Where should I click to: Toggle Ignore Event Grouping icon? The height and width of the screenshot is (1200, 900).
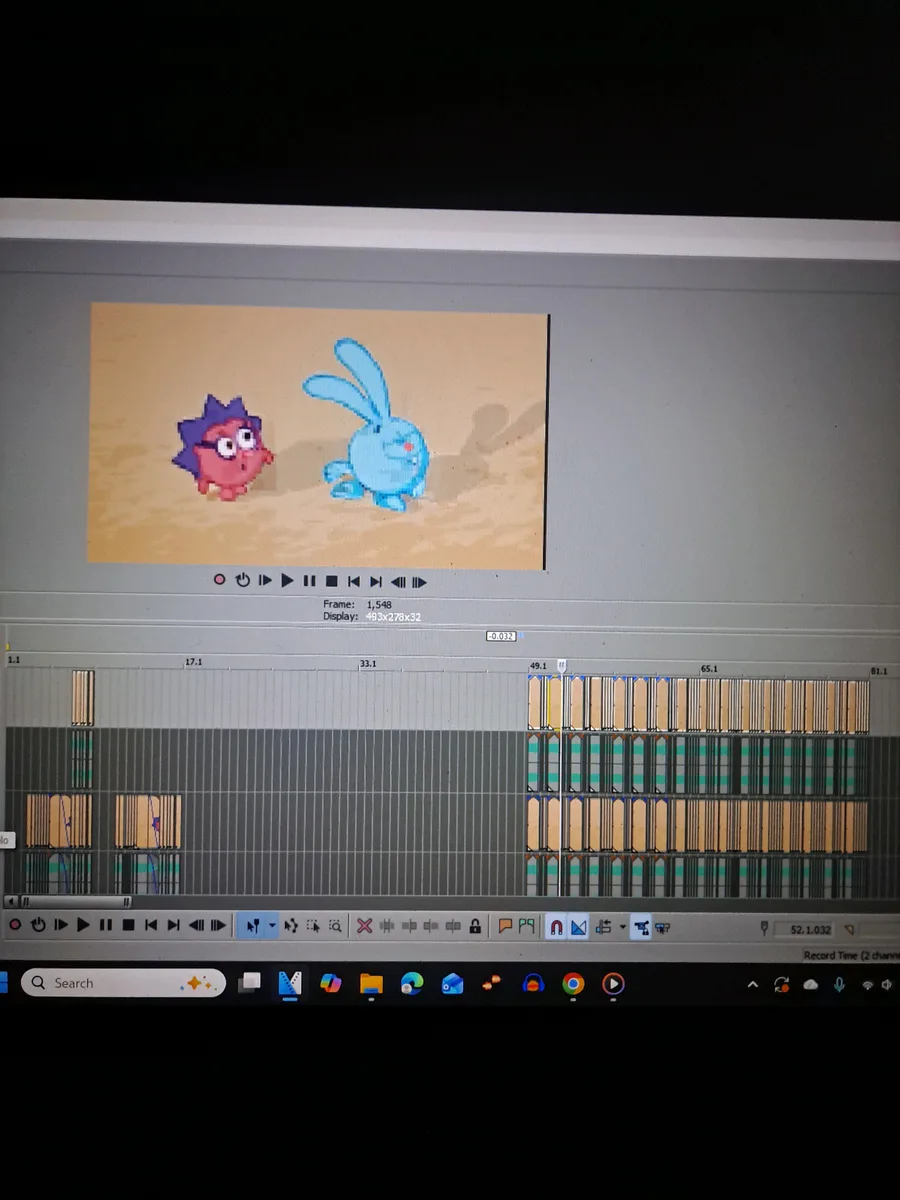click(x=662, y=928)
